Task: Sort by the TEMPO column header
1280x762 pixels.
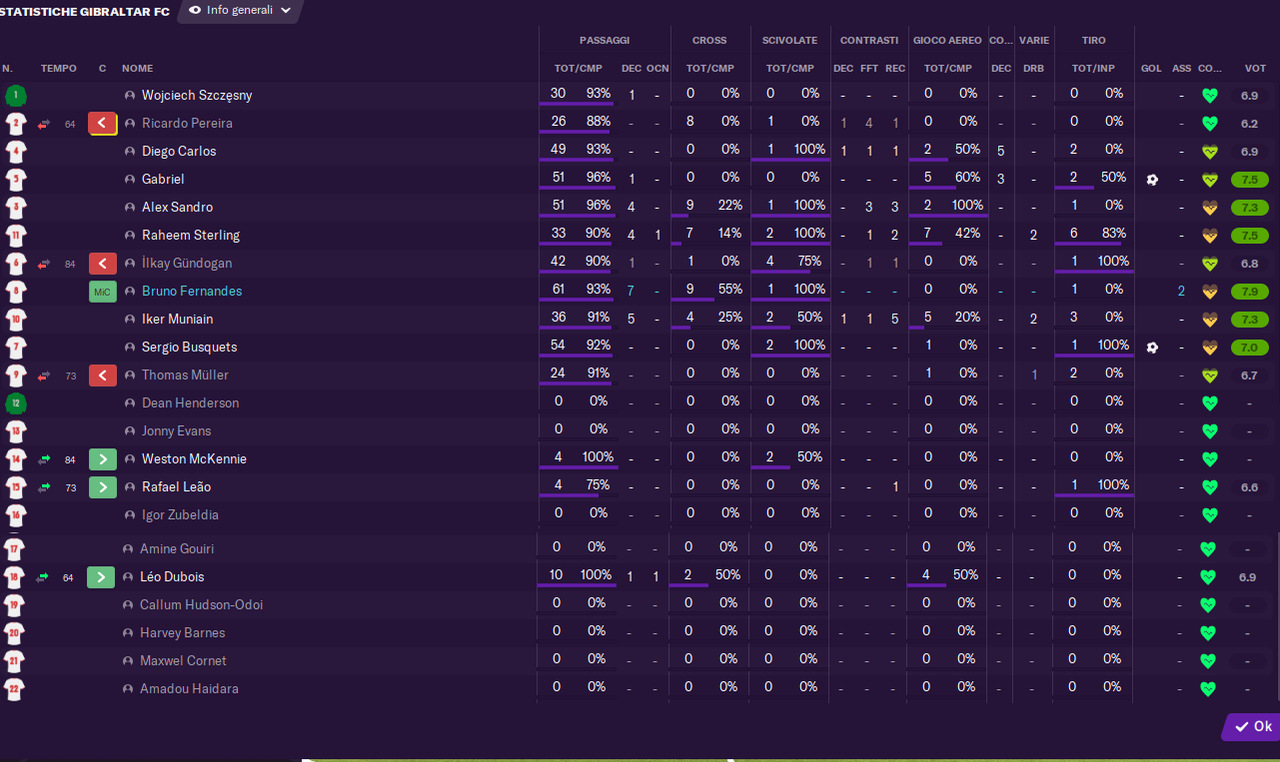Action: (58, 69)
